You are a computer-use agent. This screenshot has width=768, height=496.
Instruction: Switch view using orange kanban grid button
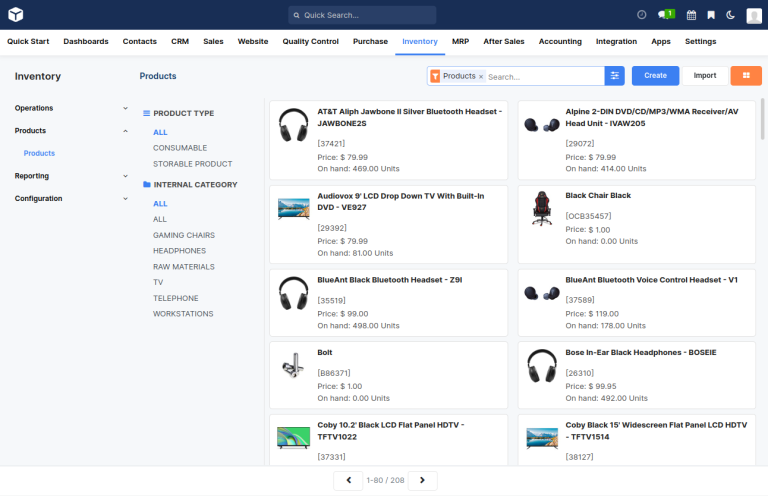click(x=746, y=76)
